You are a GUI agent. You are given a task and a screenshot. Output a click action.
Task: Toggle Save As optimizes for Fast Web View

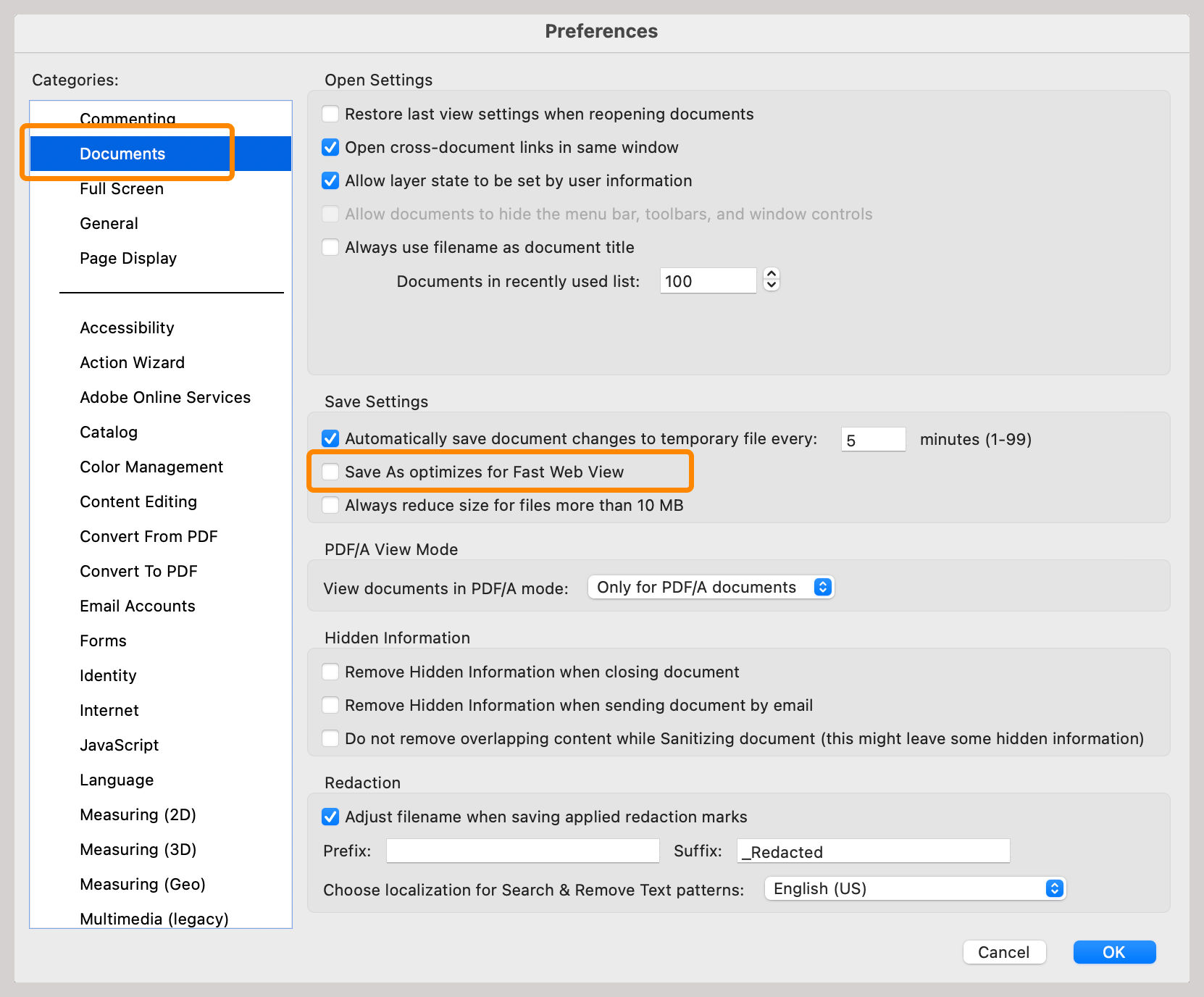pyautogui.click(x=330, y=472)
